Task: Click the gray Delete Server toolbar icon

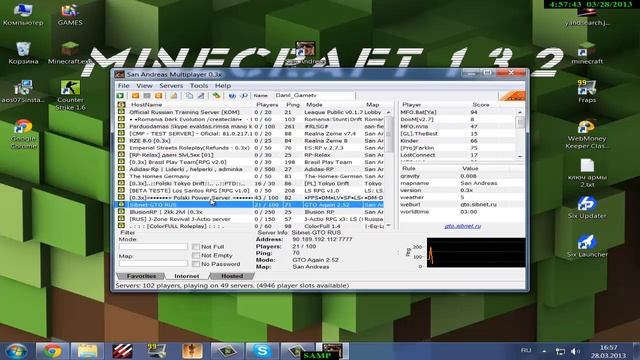Action: click(x=147, y=96)
